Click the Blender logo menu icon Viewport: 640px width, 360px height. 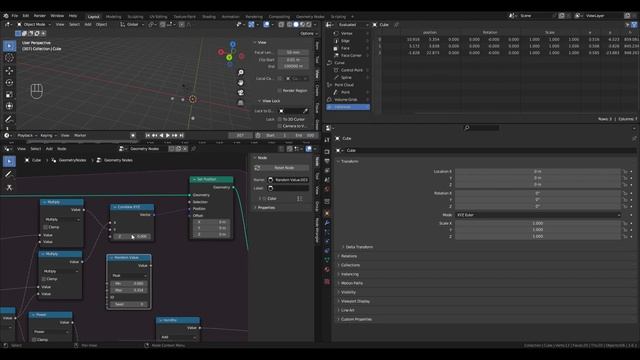[6, 16]
